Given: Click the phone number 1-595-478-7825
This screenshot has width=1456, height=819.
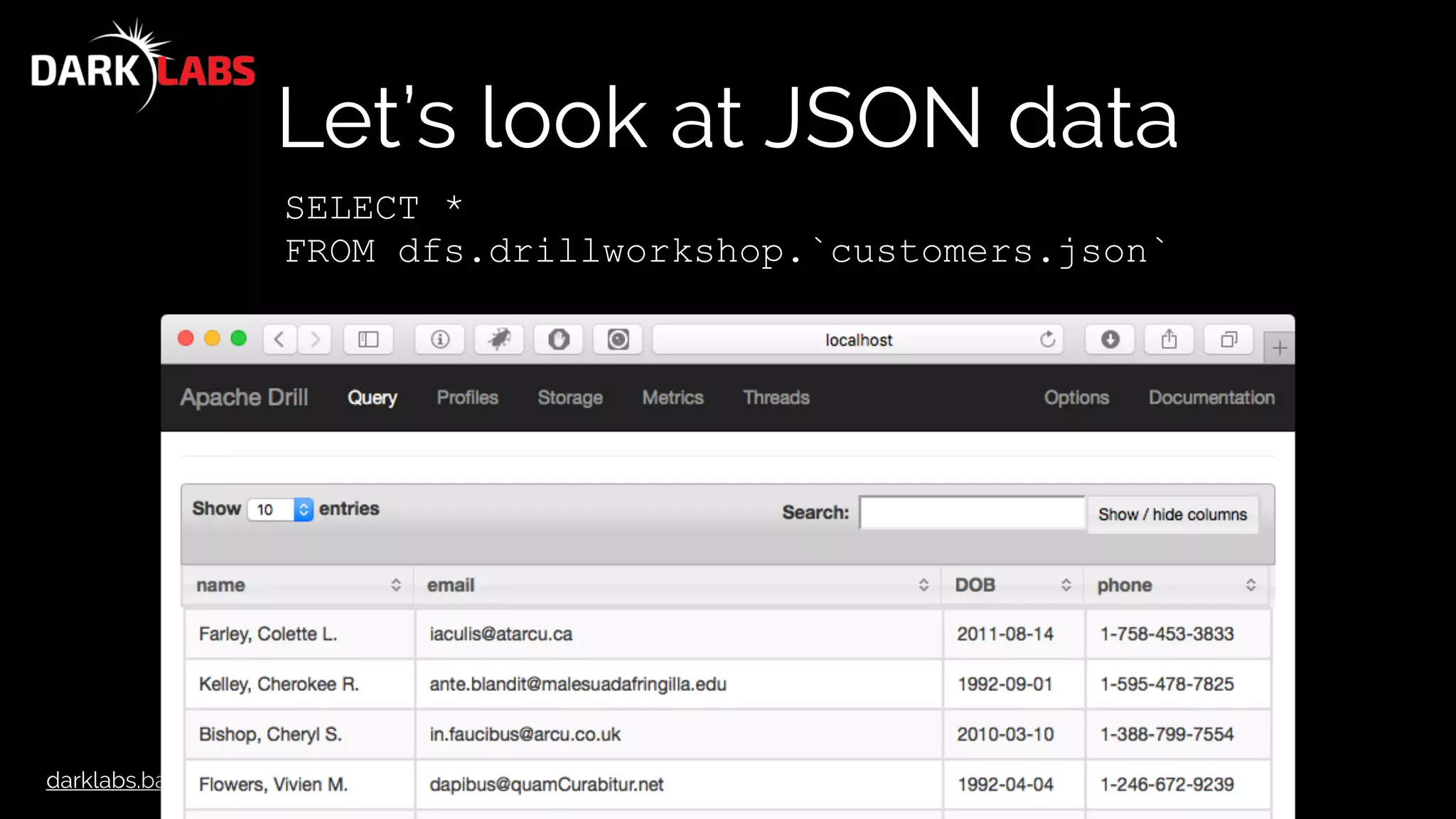Looking at the screenshot, I should click(x=1167, y=684).
